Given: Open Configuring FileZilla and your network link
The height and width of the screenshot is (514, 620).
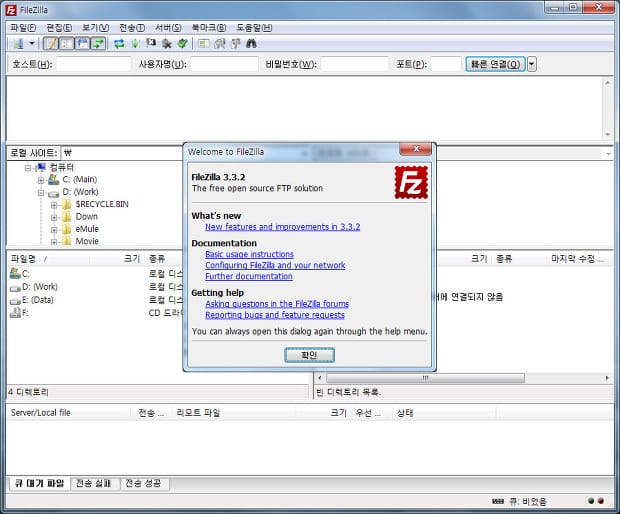Looking at the screenshot, I should click(x=275, y=265).
